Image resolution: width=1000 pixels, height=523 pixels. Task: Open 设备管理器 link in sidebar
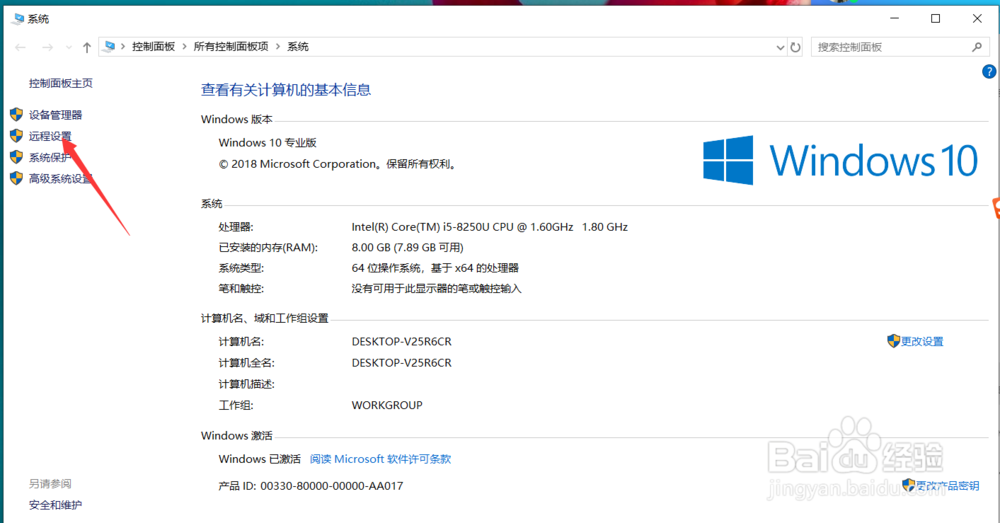[55, 115]
